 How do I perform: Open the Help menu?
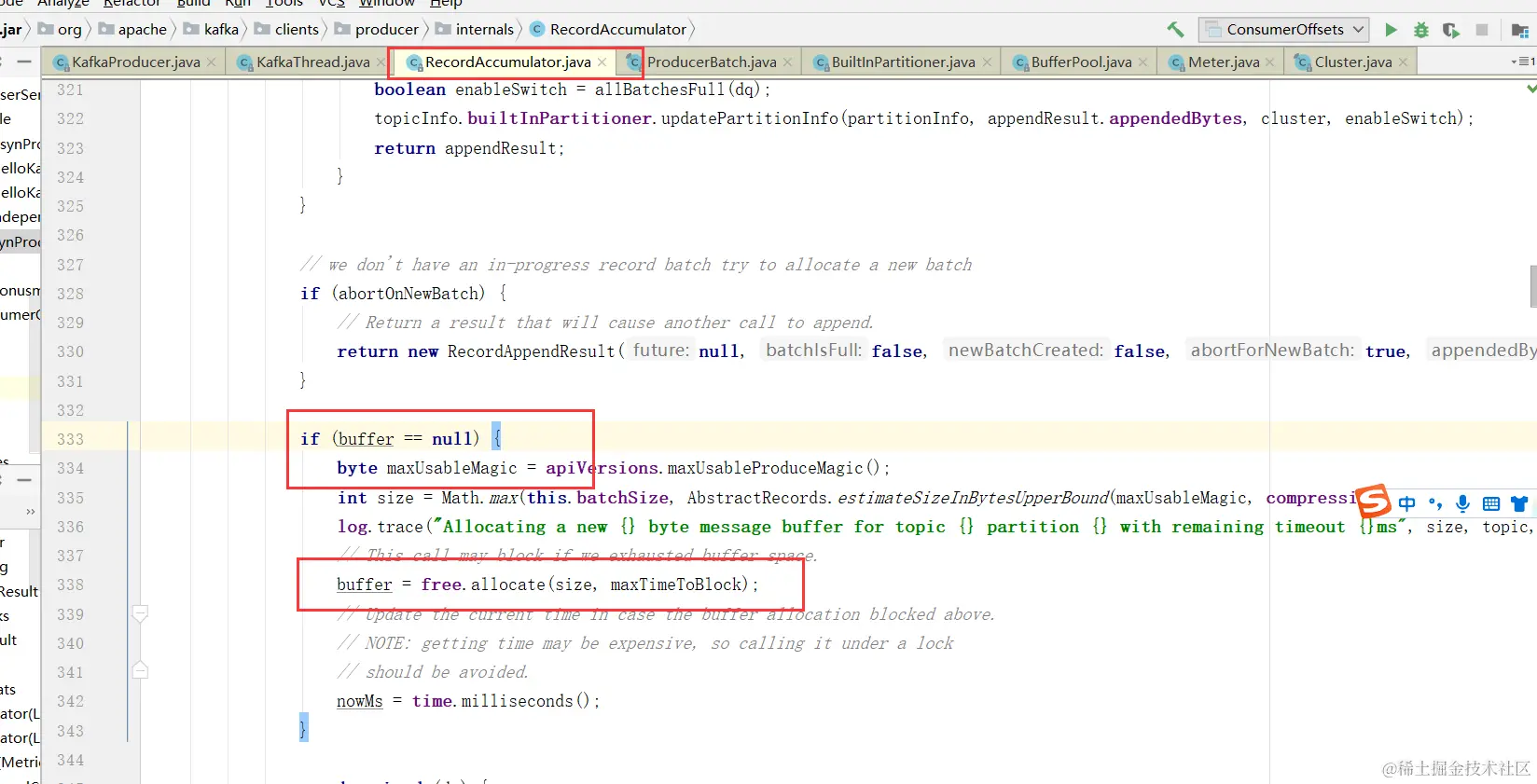coord(446,4)
